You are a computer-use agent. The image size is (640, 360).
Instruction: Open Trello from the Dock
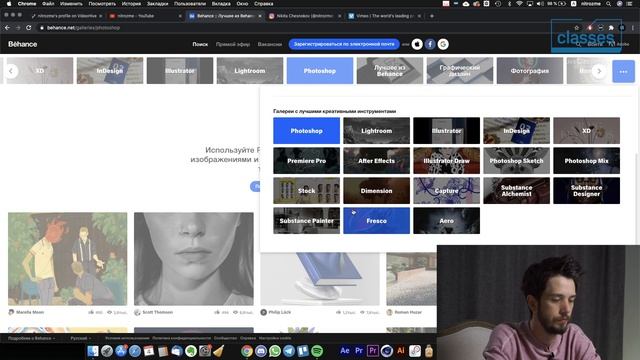(303, 351)
